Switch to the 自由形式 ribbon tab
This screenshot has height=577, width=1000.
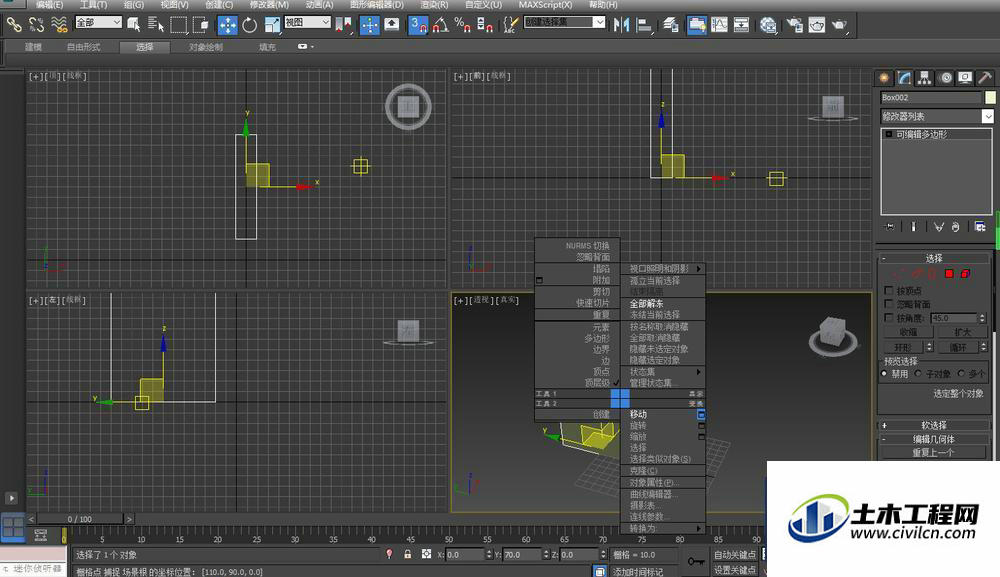pos(84,47)
